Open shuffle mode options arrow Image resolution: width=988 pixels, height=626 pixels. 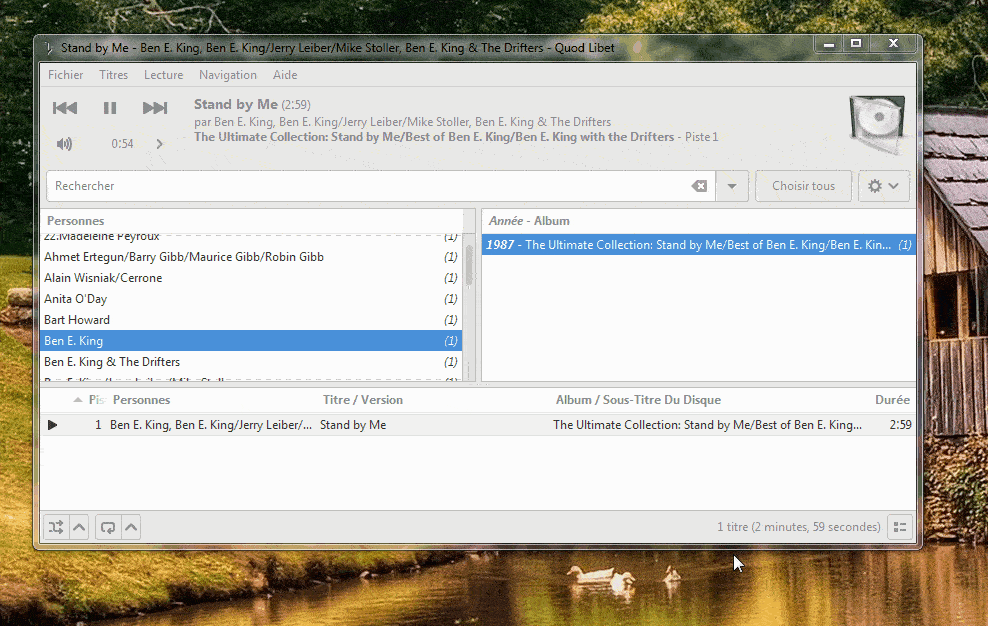(x=79, y=527)
